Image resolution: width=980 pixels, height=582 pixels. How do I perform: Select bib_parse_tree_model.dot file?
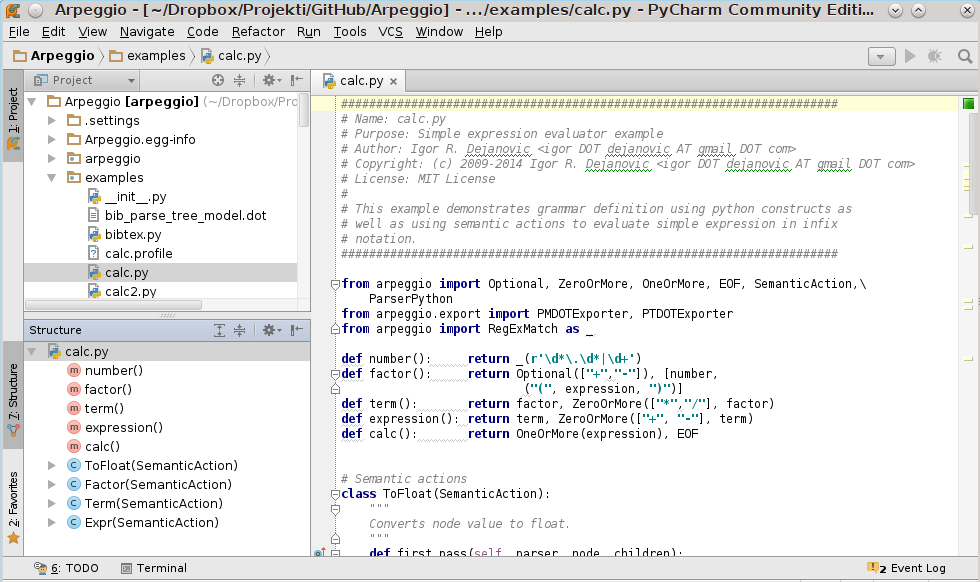(185, 216)
